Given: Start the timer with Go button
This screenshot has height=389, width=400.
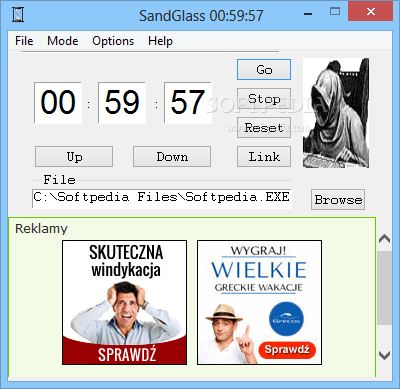Looking at the screenshot, I should coord(264,70).
